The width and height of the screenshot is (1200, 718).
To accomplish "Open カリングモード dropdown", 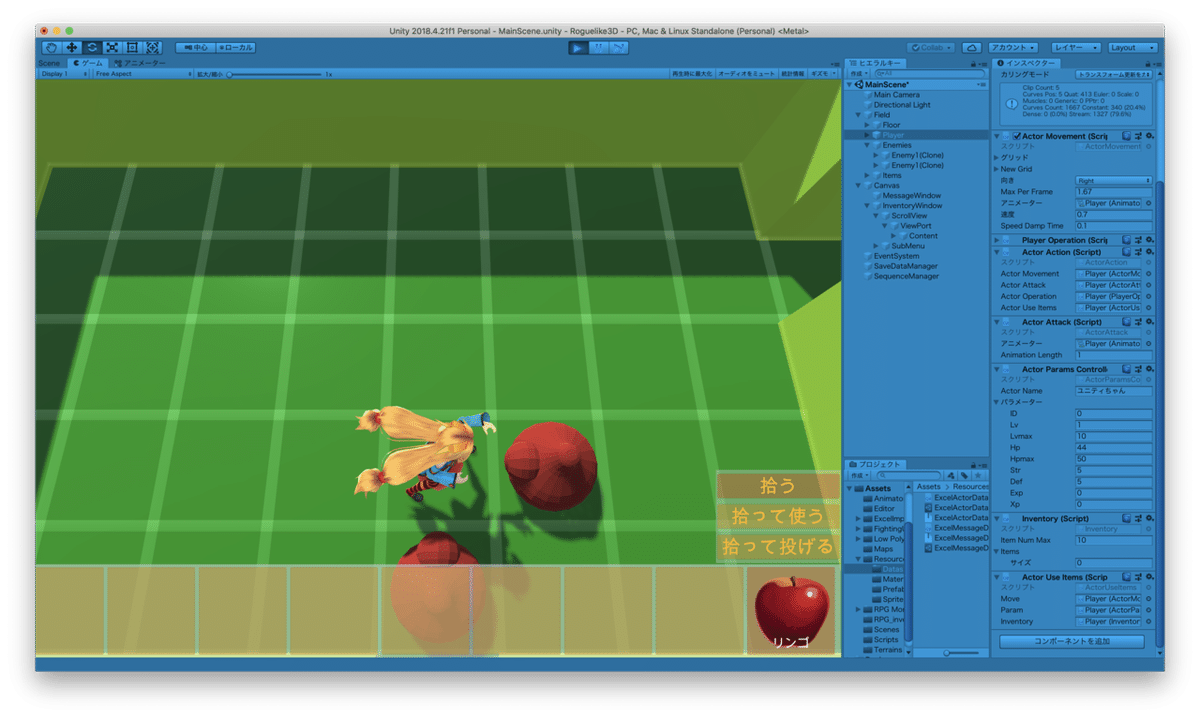I will tap(1114, 75).
